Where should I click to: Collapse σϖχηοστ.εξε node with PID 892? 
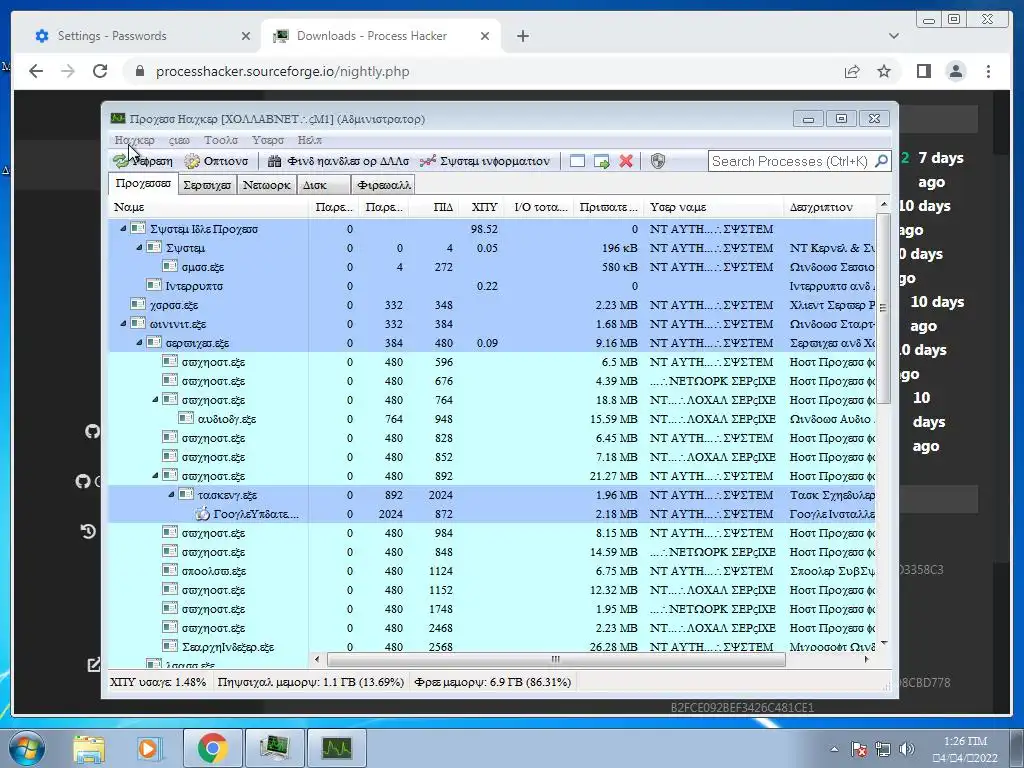155,475
